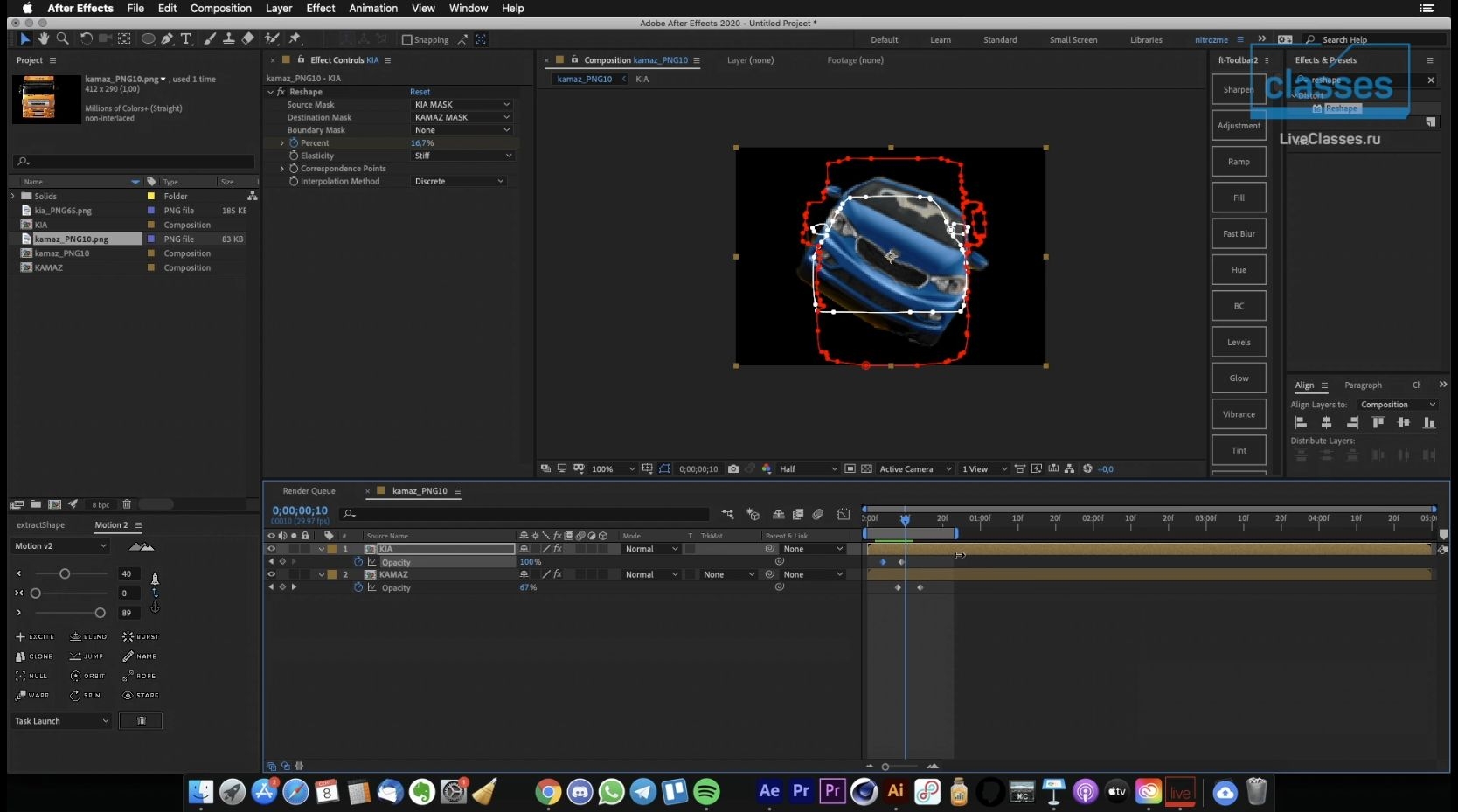Reset the Reshape effect
Viewport: 1458px width, 812px height.
pyautogui.click(x=420, y=92)
